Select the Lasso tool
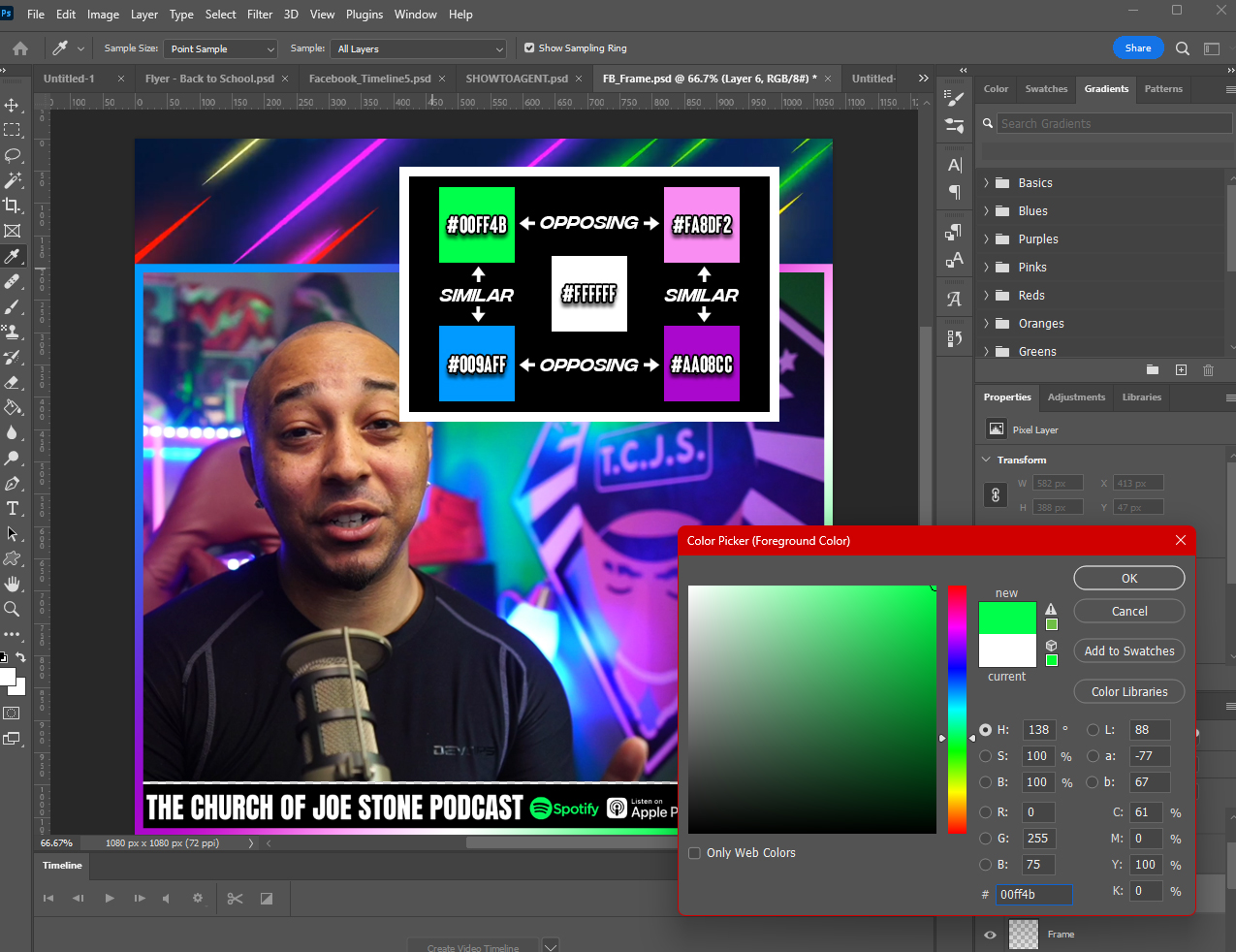Viewport: 1236px width, 952px height. 13,155
